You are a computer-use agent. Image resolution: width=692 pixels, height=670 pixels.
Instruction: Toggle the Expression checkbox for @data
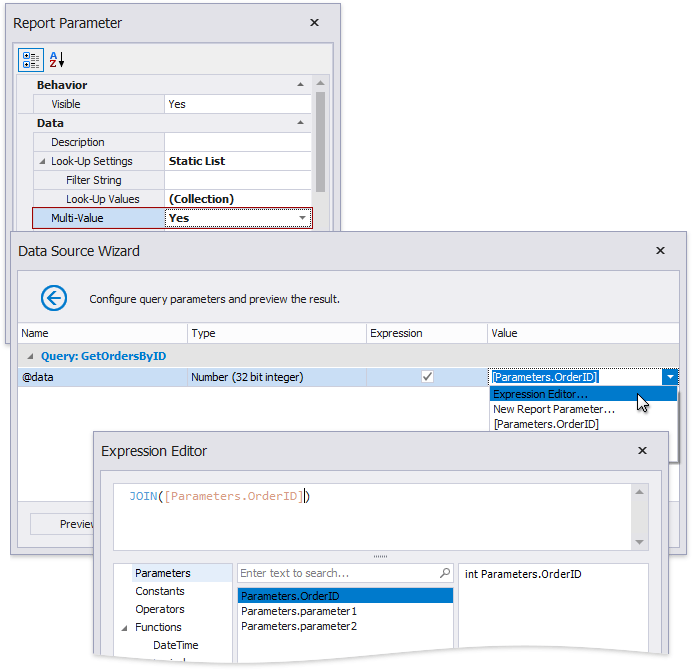click(x=427, y=377)
